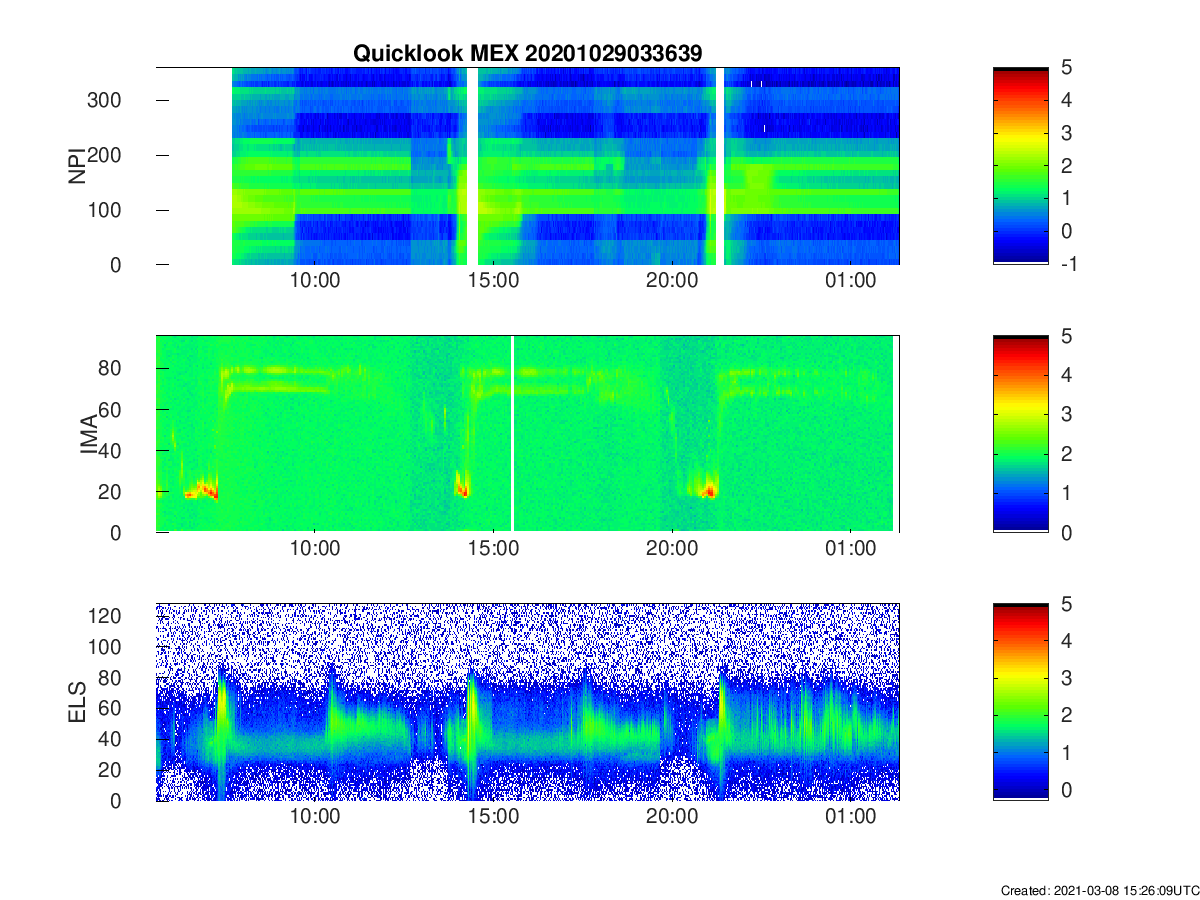This screenshot has height=900, width=1200.
Task: Select the ELS y-axis label
Action: [76, 702]
